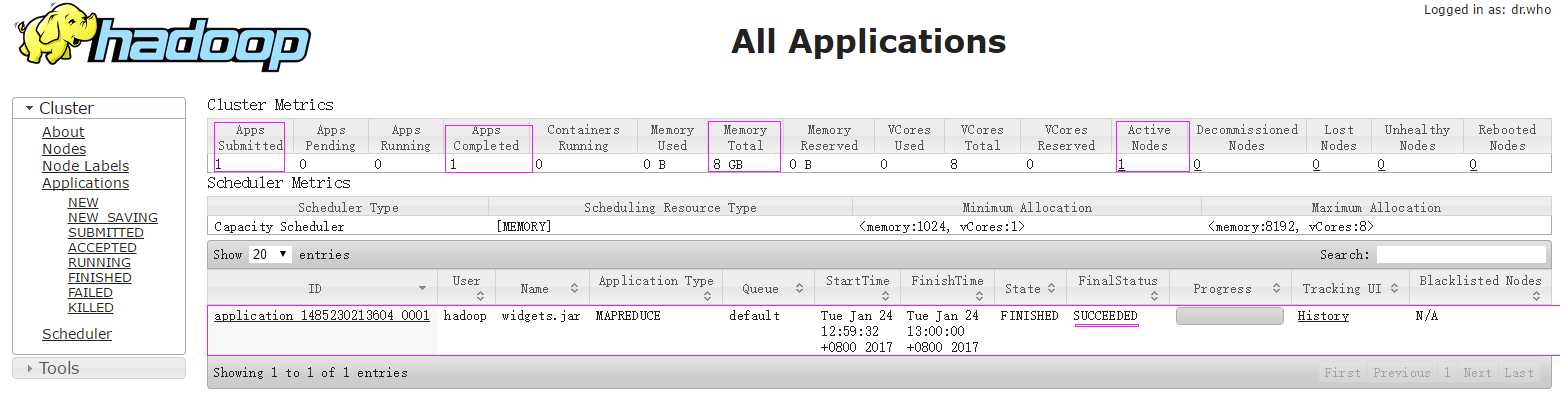Sort table by Name column
The width and height of the screenshot is (1560, 399).
coord(541,288)
